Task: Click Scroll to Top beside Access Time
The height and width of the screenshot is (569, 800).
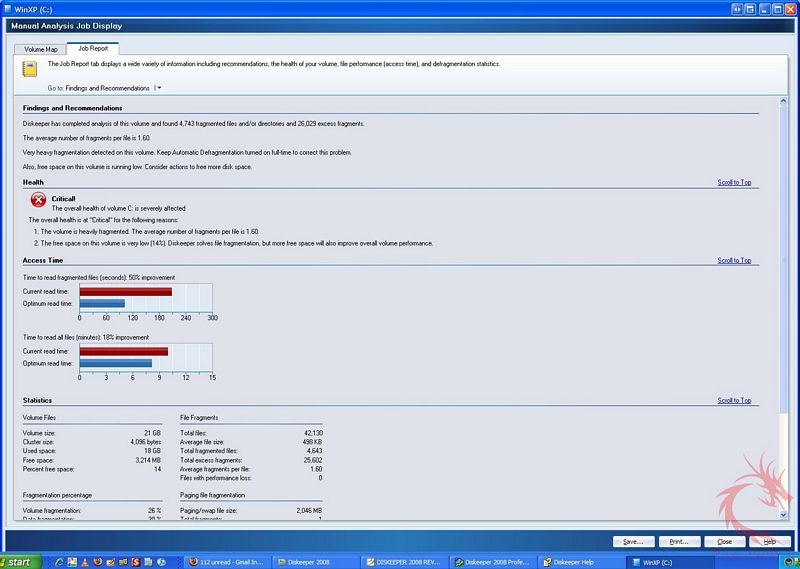Action: click(x=734, y=261)
